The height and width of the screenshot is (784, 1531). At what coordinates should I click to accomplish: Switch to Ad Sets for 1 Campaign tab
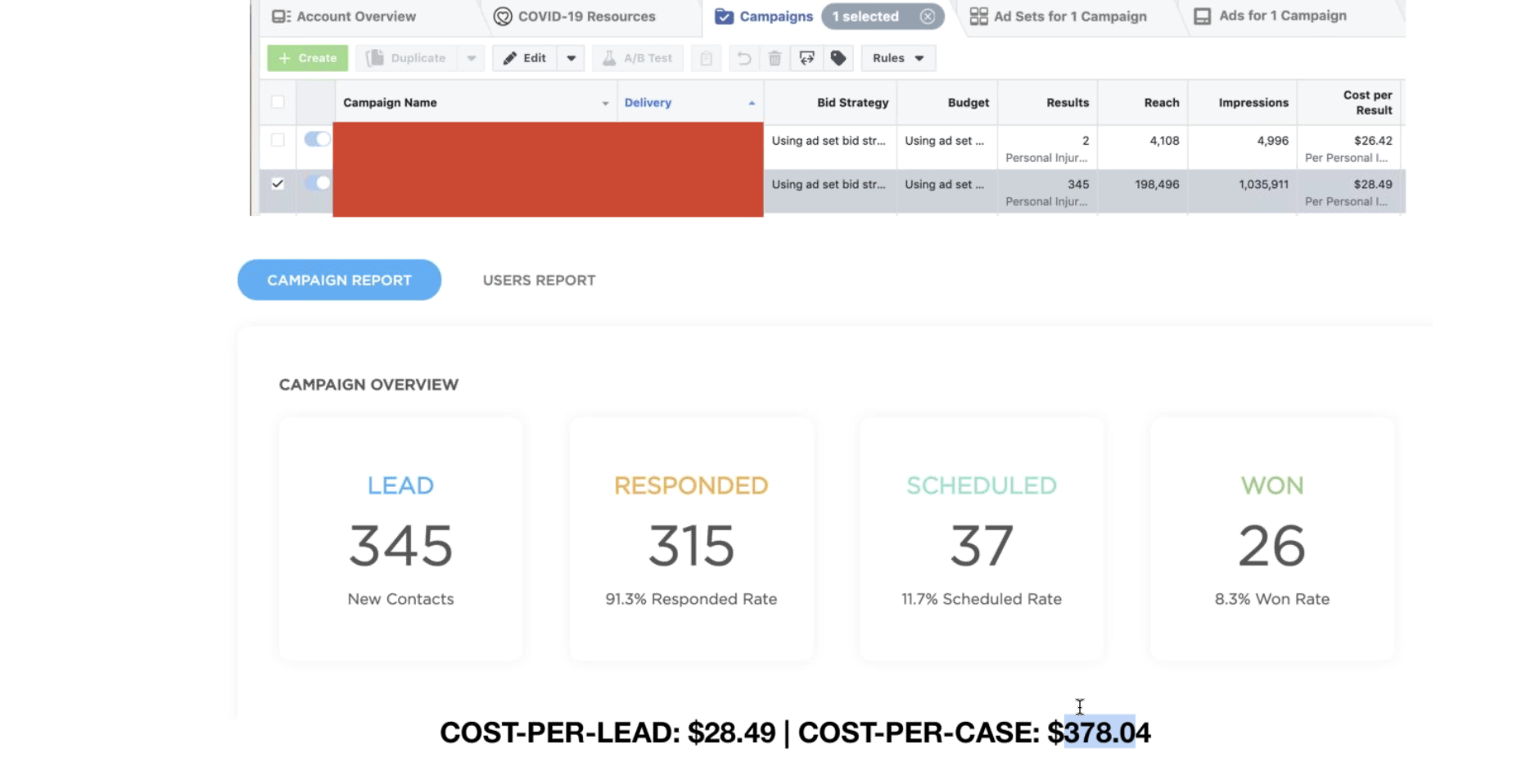1058,16
